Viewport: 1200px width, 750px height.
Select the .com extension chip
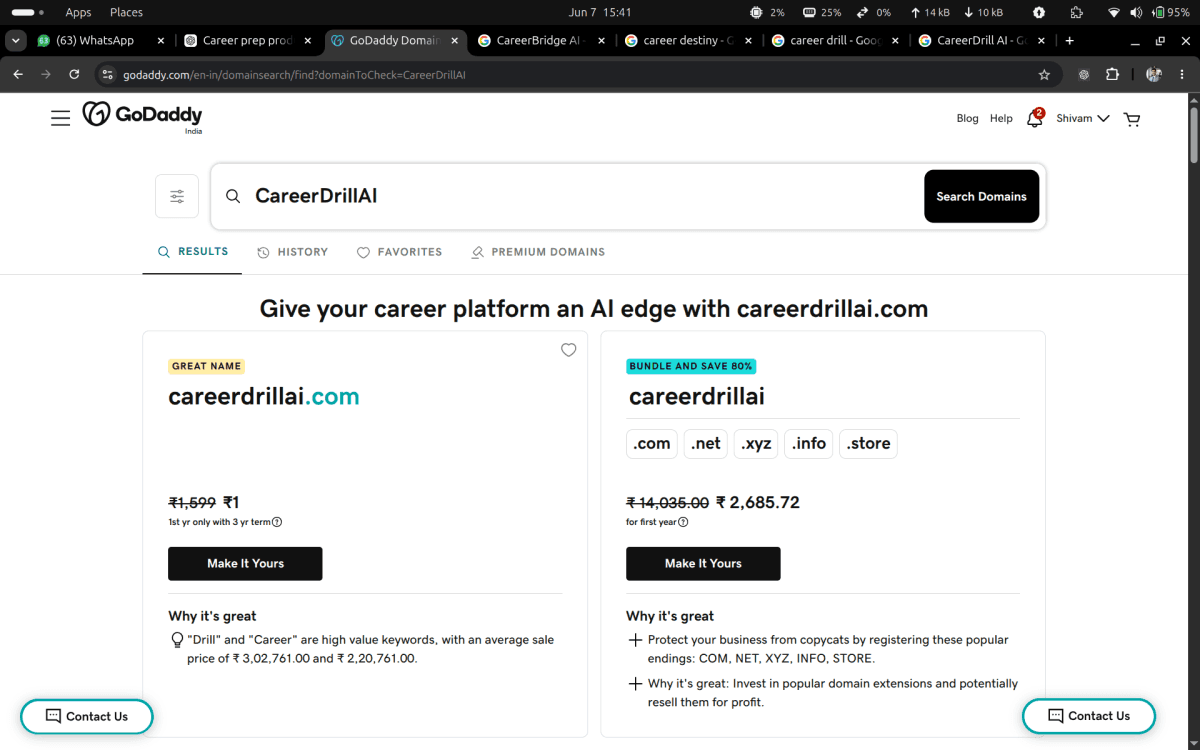coord(652,444)
